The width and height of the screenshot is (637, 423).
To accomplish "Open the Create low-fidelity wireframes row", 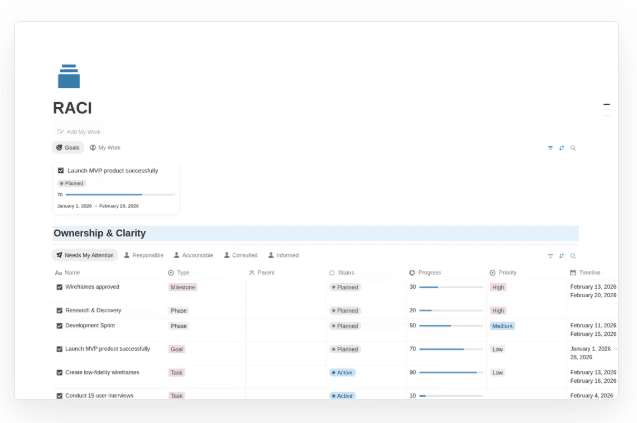I will (x=102, y=372).
